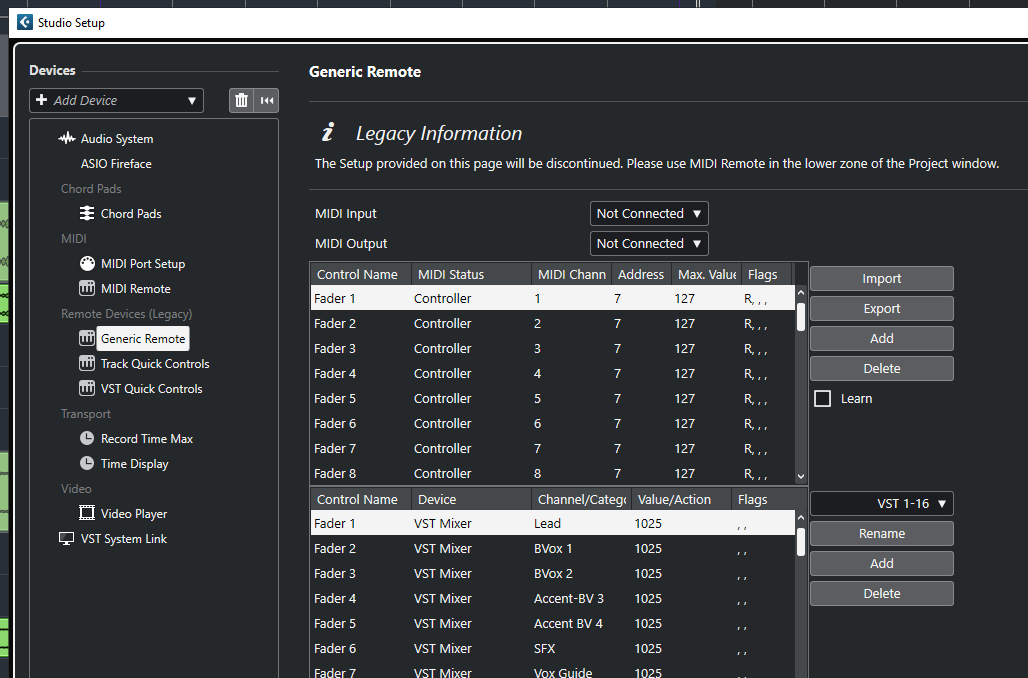Viewport: 1028px width, 678px height.
Task: Click Add button below Rename
Action: click(x=882, y=563)
